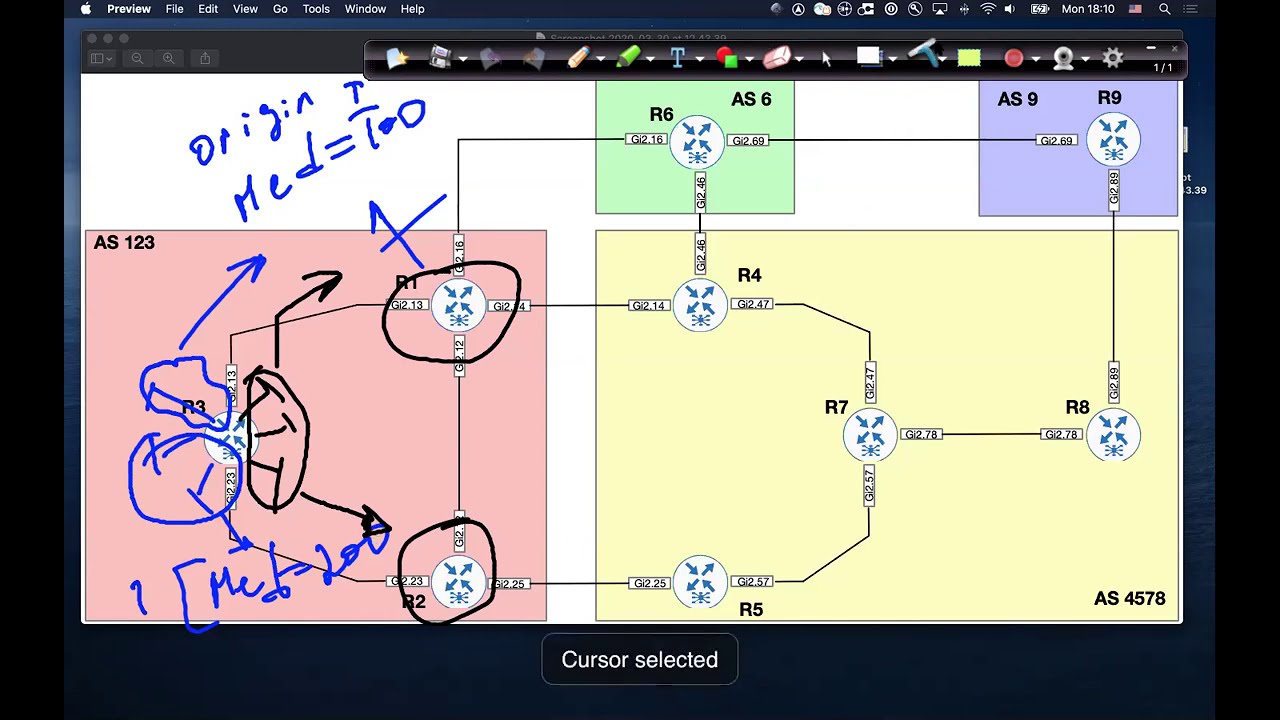Click the Spotlight search icon
The image size is (1280, 720).
tap(1165, 9)
